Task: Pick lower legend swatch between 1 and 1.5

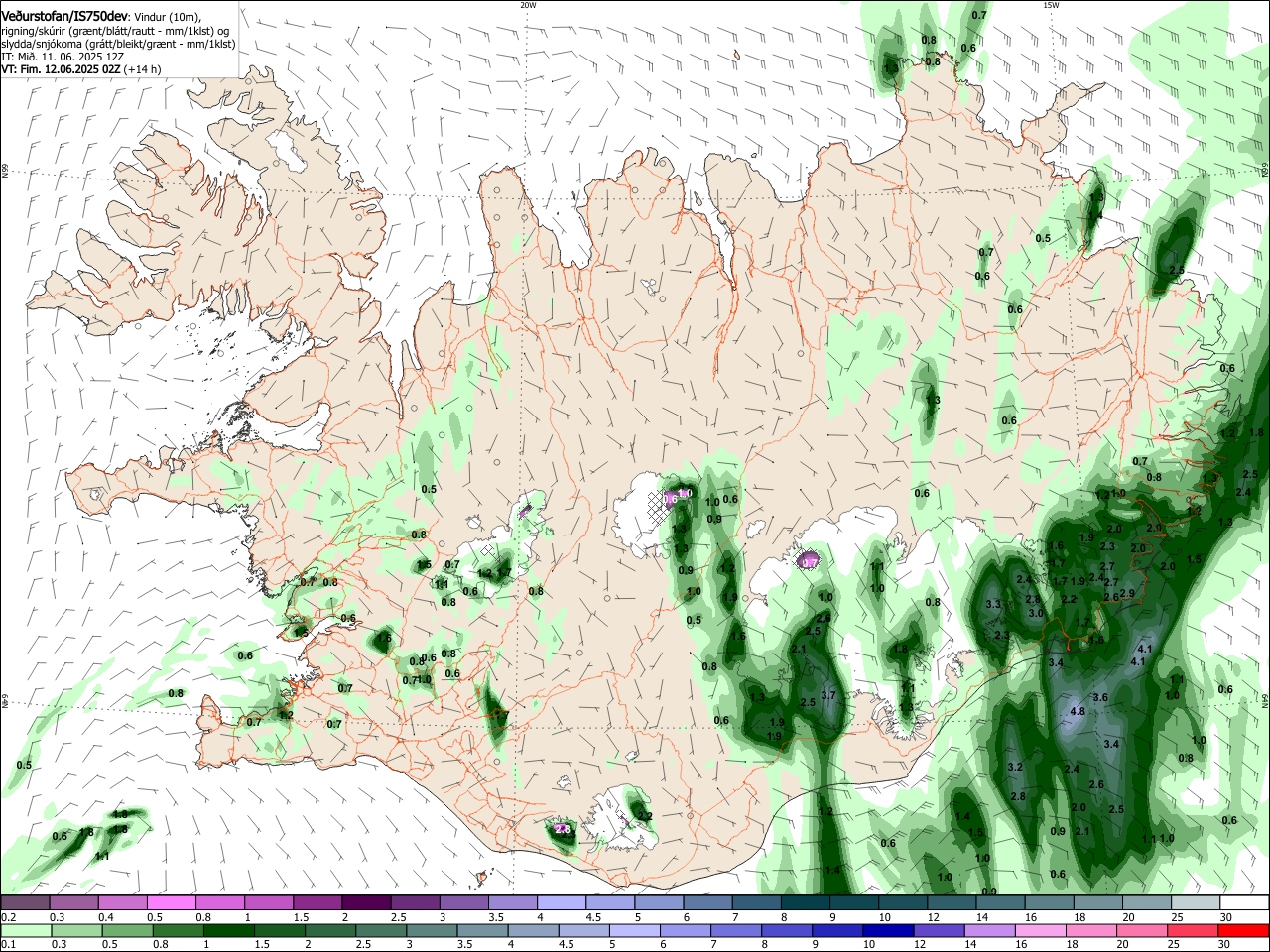Action: 228,930
